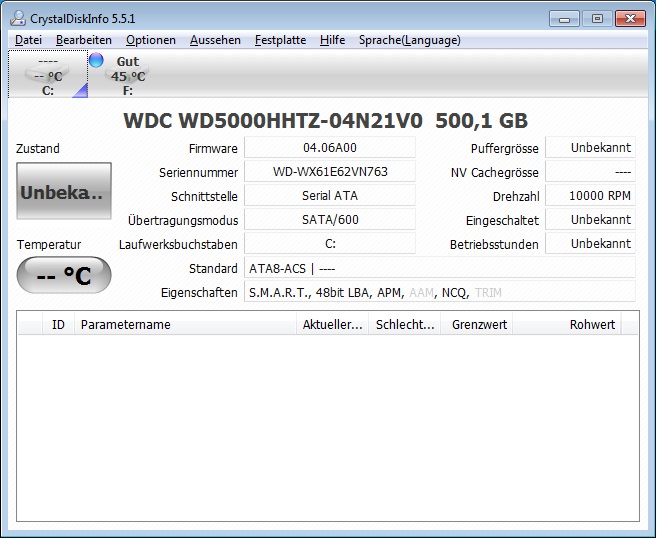Select the C: disk tab
This screenshot has width=657, height=538.
click(48, 75)
